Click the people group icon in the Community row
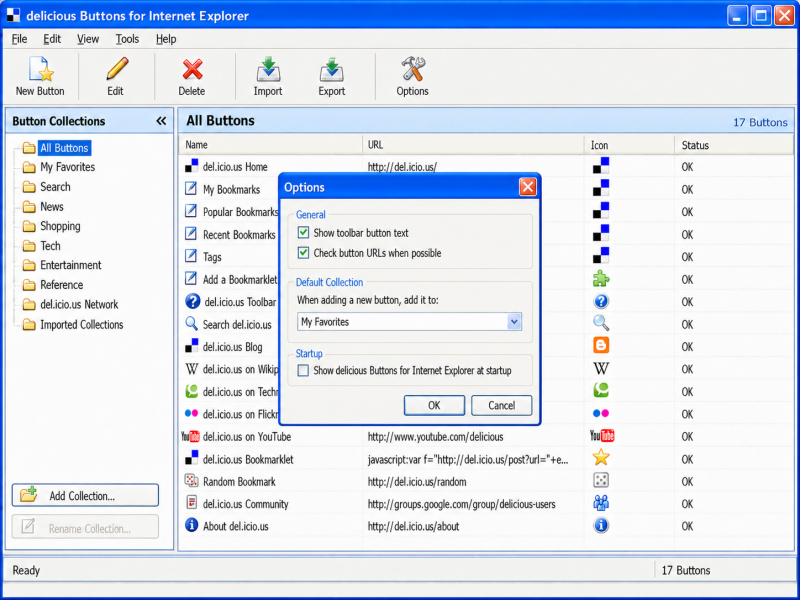The height and width of the screenshot is (600, 800). (601, 503)
